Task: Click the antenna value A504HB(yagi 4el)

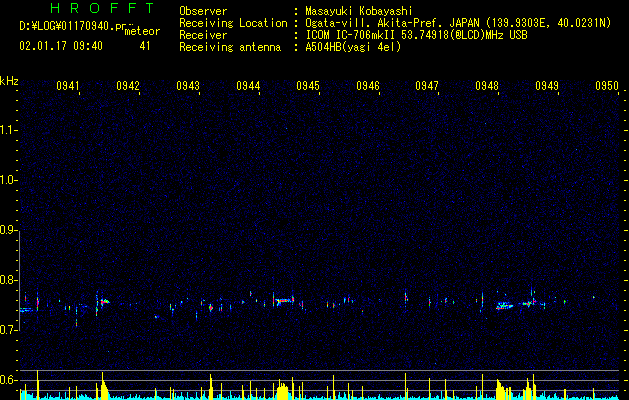Action: coord(353,47)
